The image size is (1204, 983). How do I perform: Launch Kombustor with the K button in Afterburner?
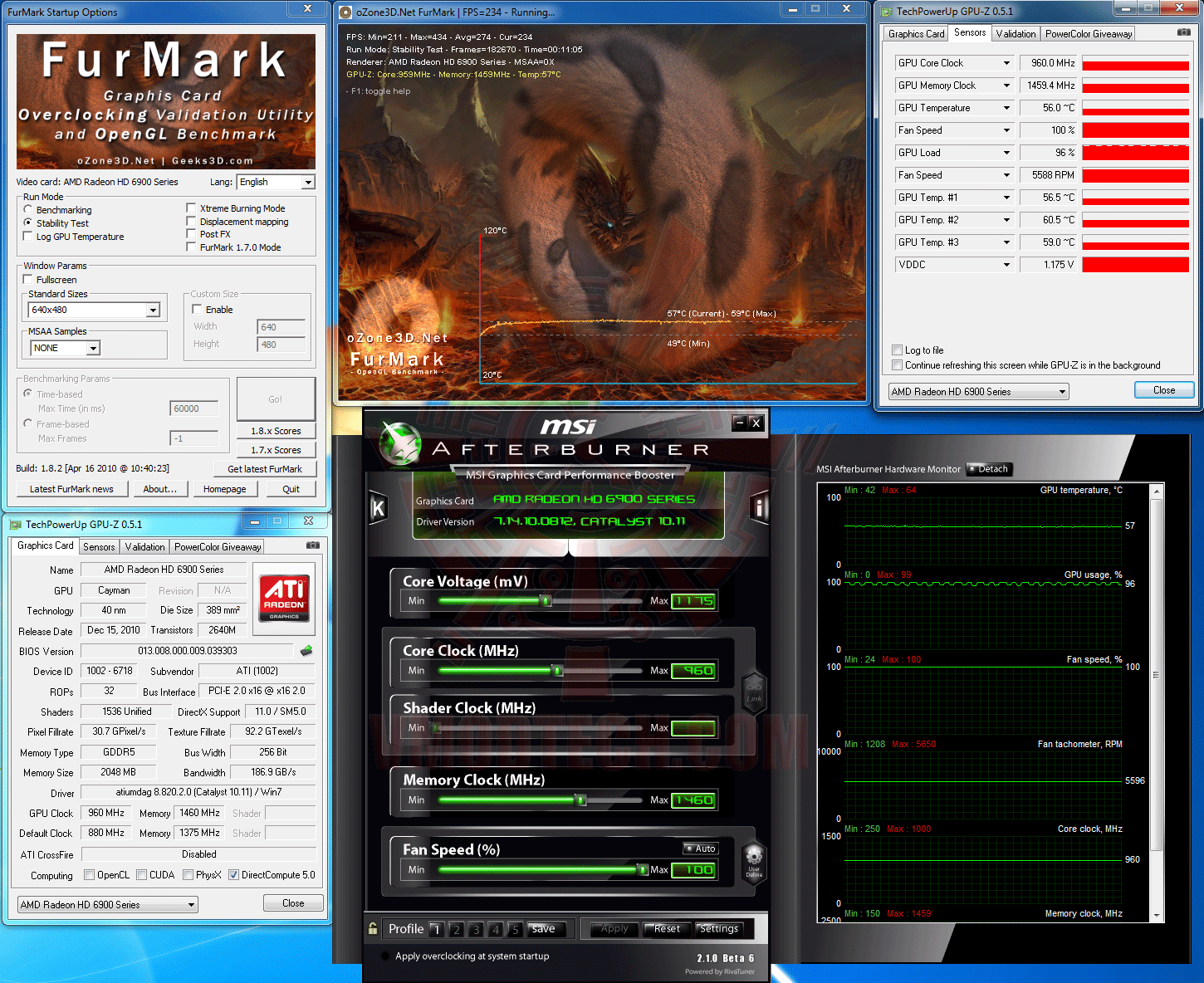[378, 508]
